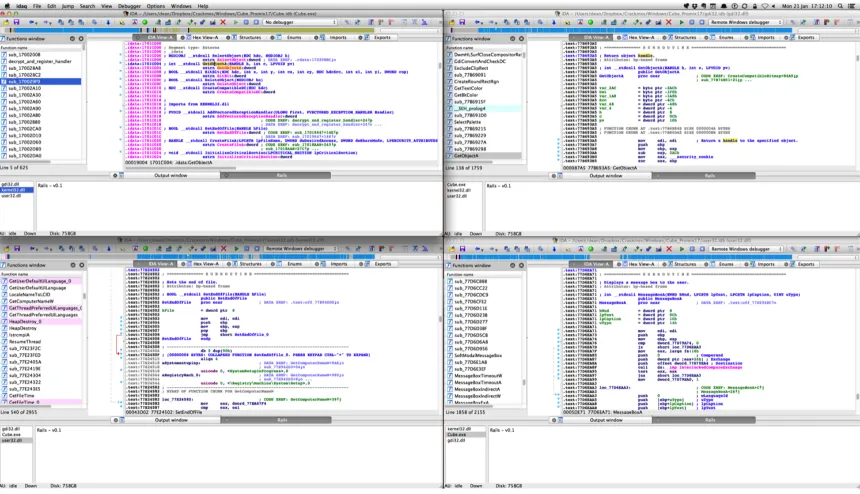
Task: Click the menu bar clock
Action: (806, 6)
